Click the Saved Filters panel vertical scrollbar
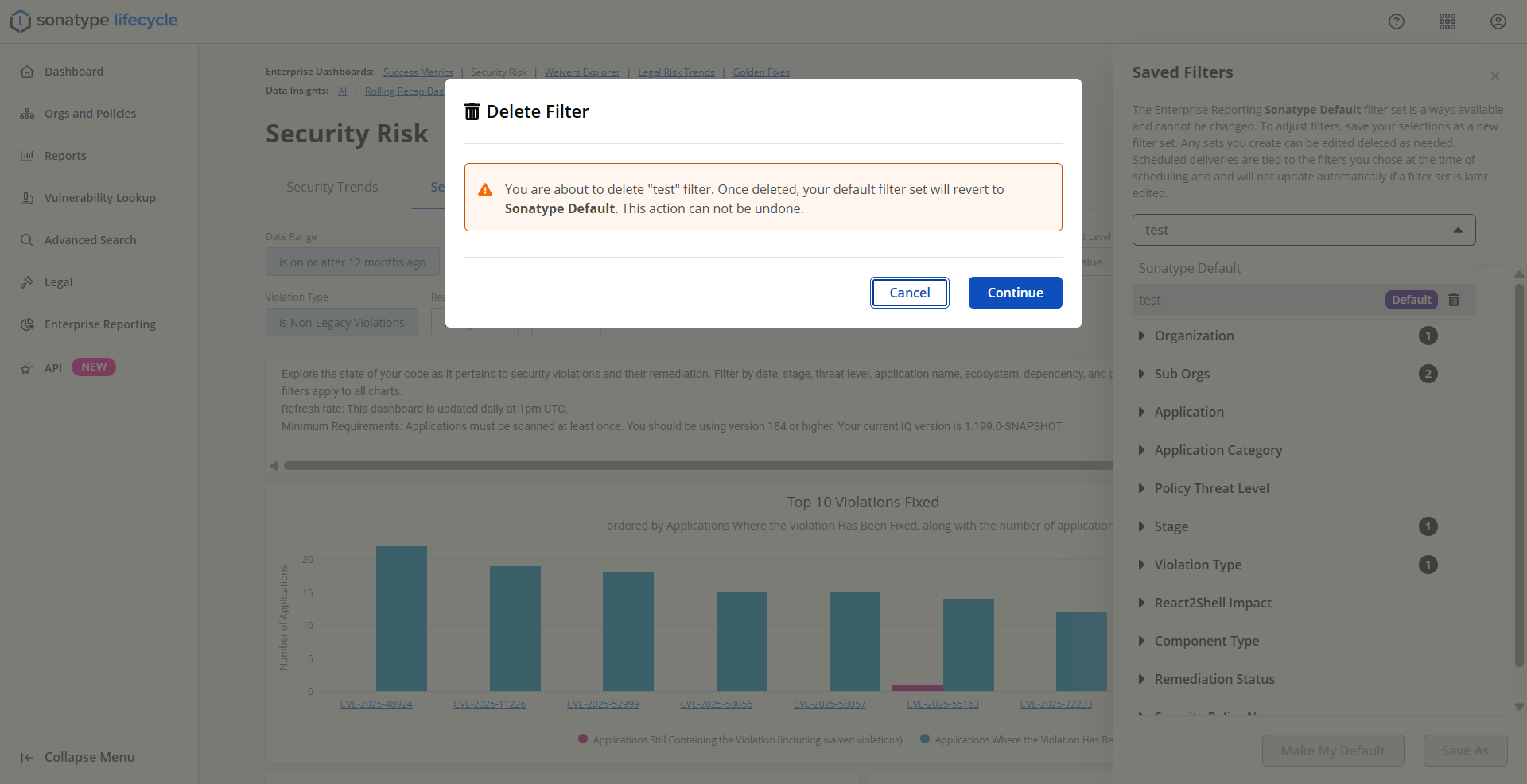1527x784 pixels. (x=1519, y=475)
